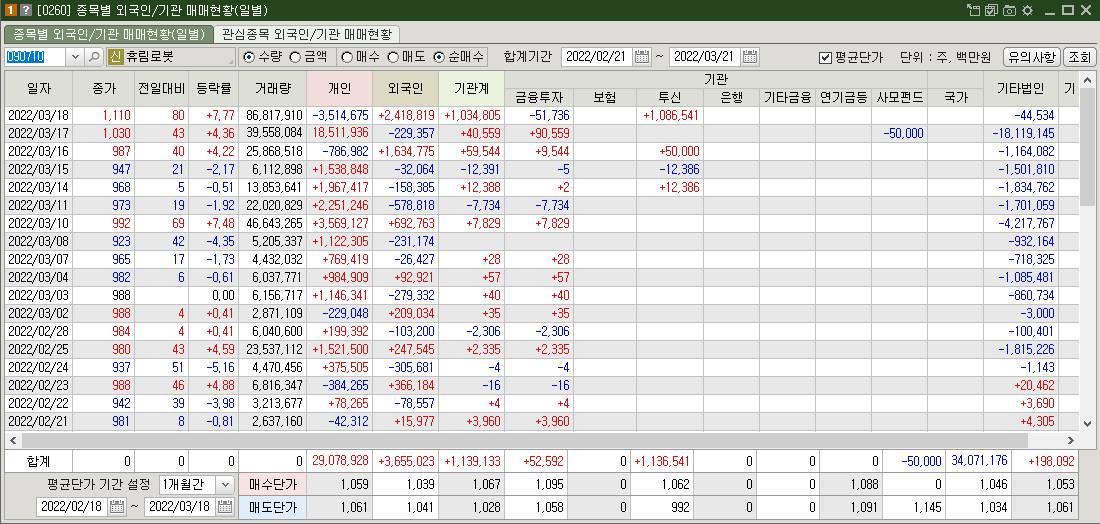Screen dimensions: 1100x524
Task: Select the 매수 radio button
Action: tap(347, 57)
